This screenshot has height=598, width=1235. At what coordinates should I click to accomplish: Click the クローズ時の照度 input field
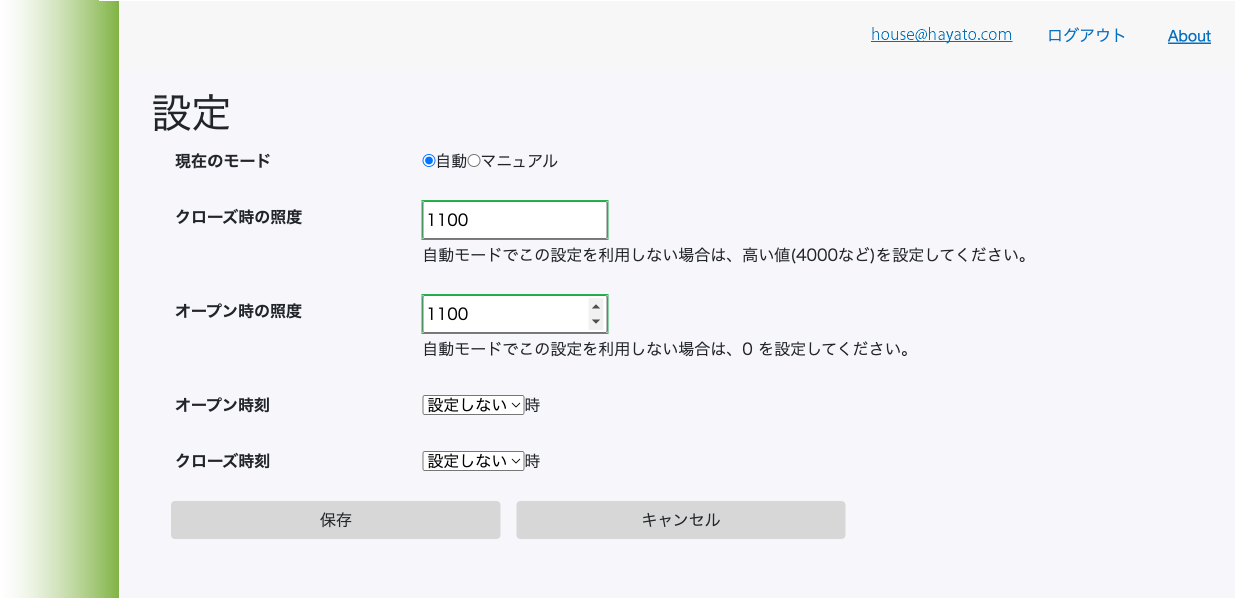[x=515, y=220]
